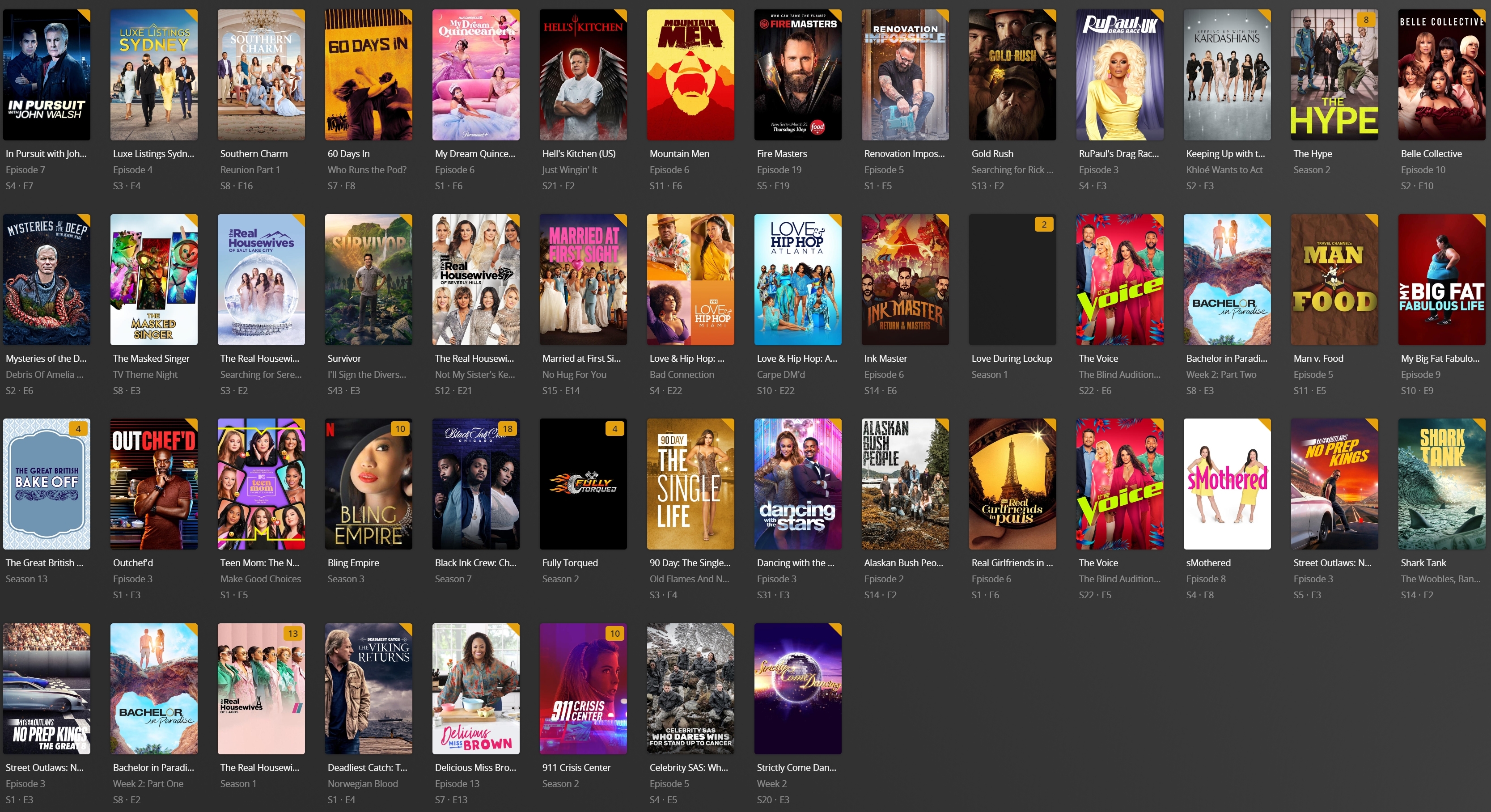This screenshot has height=812, width=1491.
Task: Click the 10 badge on 911 Crisis Center
Action: click(614, 634)
